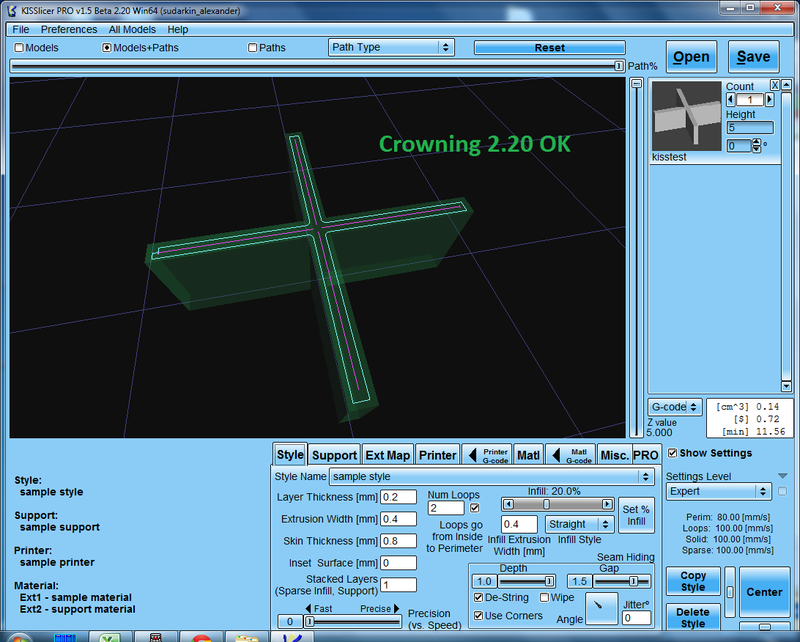
Task: Switch to the Ext Map tab
Action: pyautogui.click(x=388, y=455)
